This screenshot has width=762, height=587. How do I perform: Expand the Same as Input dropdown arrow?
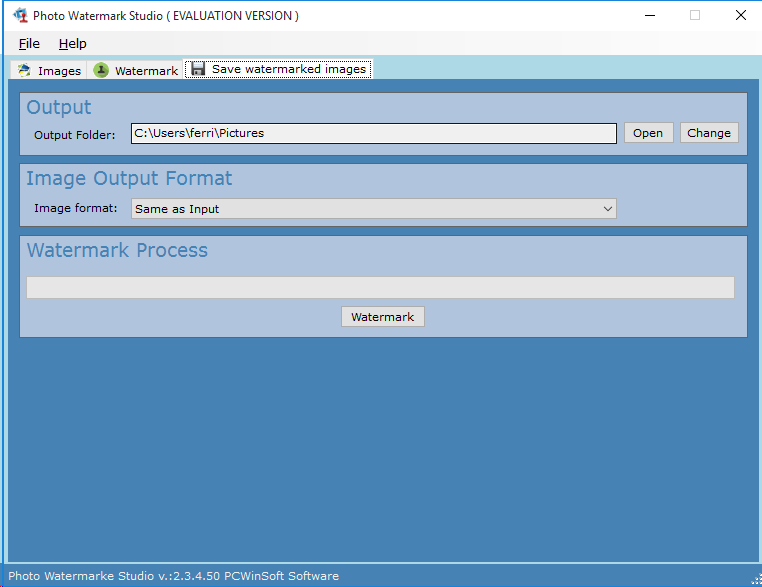(x=607, y=209)
